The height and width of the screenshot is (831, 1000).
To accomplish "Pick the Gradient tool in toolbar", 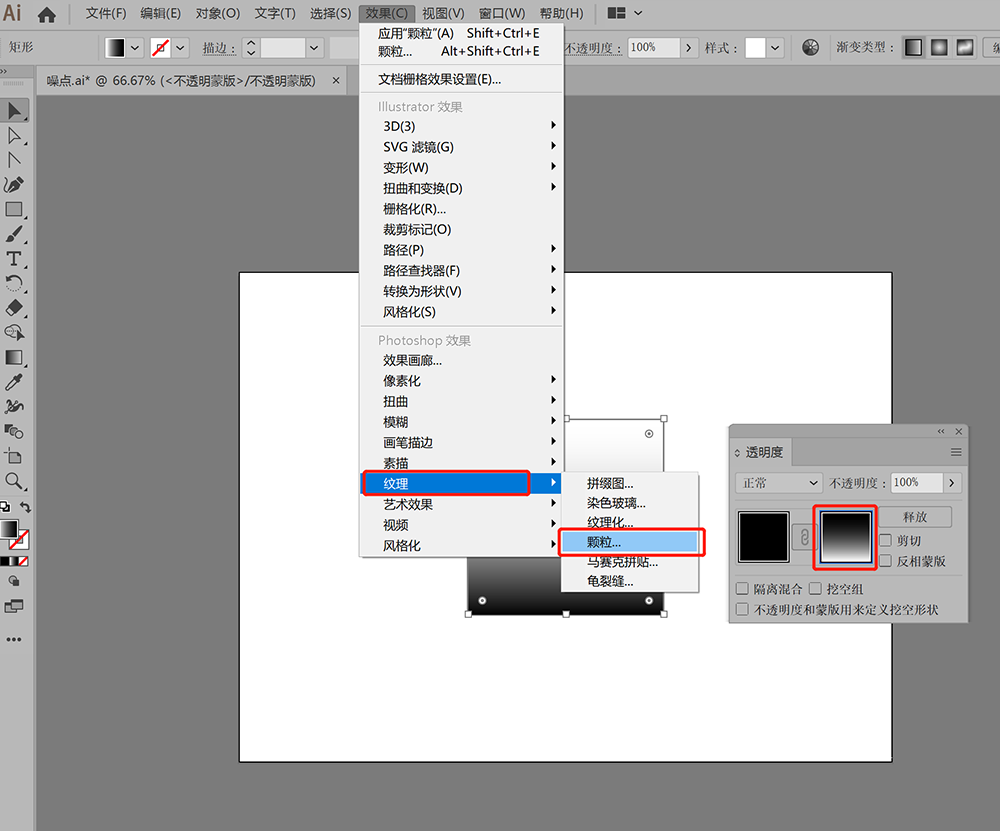I will pyautogui.click(x=13, y=358).
